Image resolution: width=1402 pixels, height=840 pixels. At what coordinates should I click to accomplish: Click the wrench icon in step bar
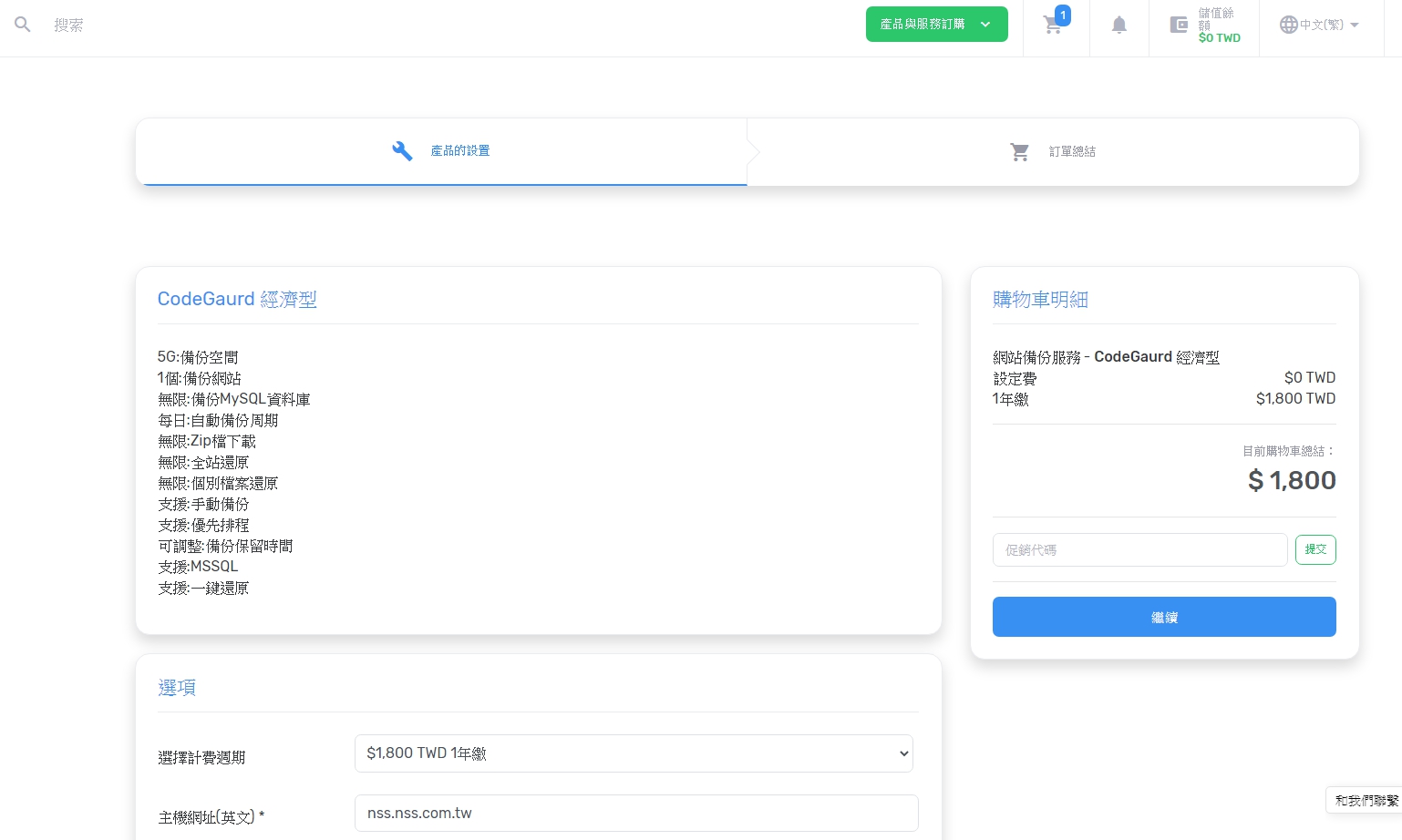pos(402,151)
